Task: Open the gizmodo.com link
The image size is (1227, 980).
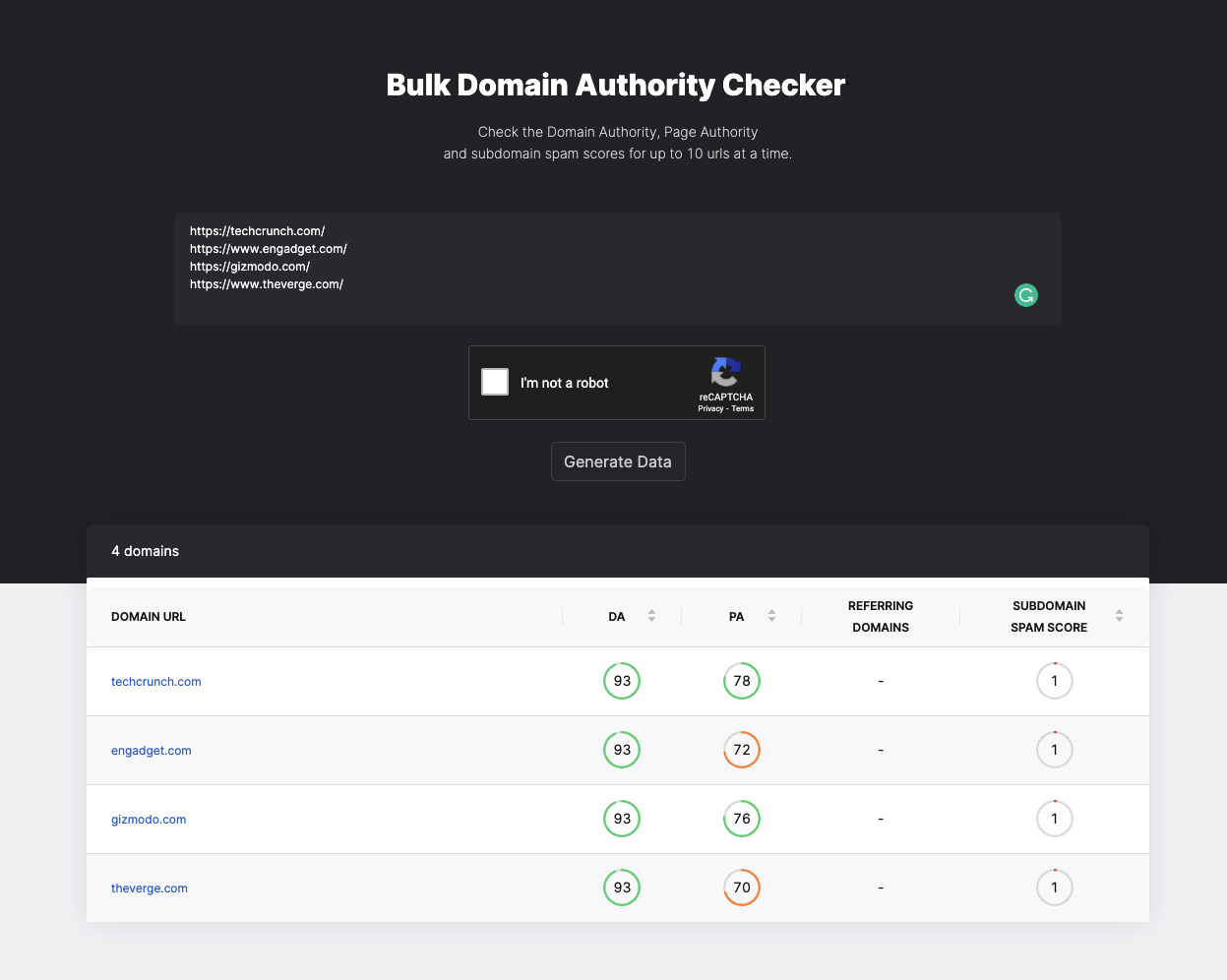Action: coord(149,820)
